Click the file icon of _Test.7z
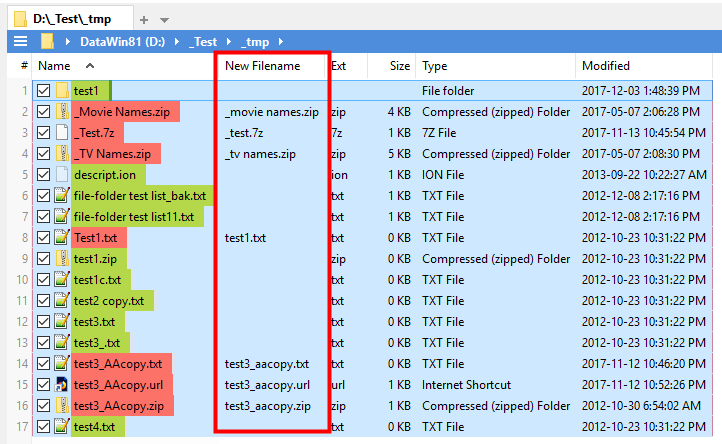Image resolution: width=722 pixels, height=444 pixels. click(x=62, y=133)
